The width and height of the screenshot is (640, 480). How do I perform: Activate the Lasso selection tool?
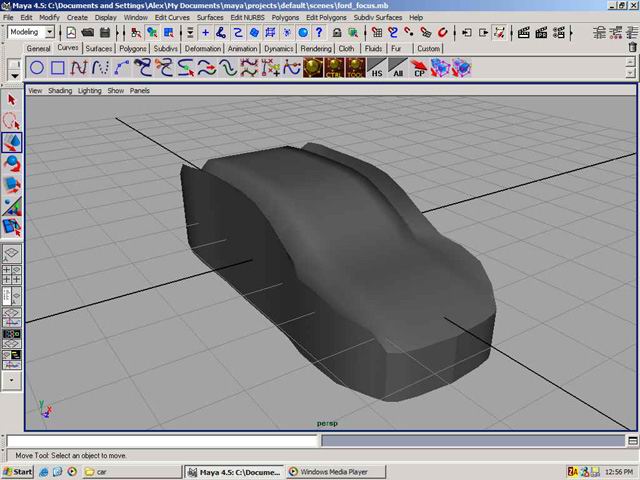[x=12, y=120]
